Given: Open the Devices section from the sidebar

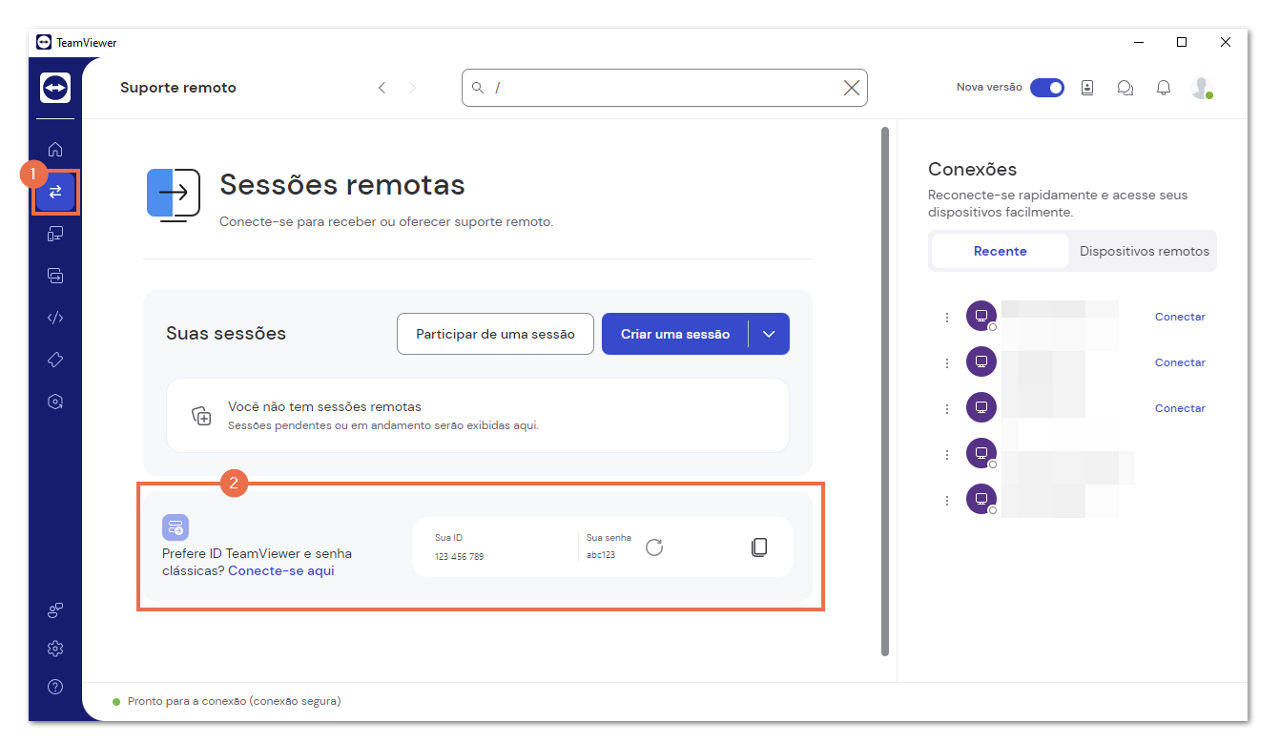Looking at the screenshot, I should pyautogui.click(x=55, y=233).
